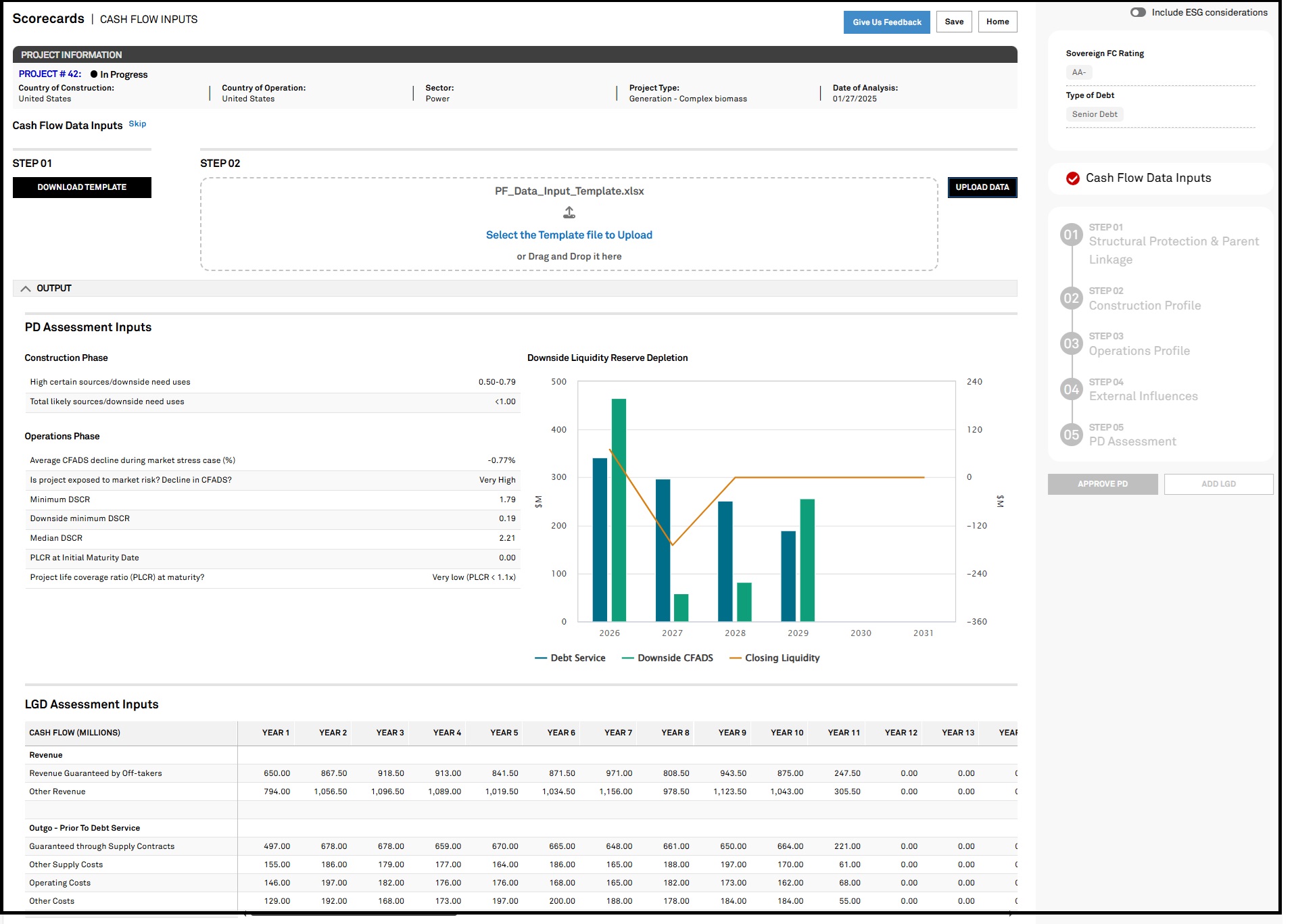Open the Type of Debt Senior Debt selector
Viewport: 1294px width, 924px height.
tap(1094, 114)
